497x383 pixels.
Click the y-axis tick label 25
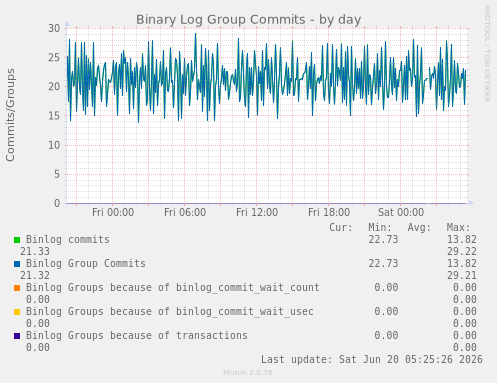54,58
